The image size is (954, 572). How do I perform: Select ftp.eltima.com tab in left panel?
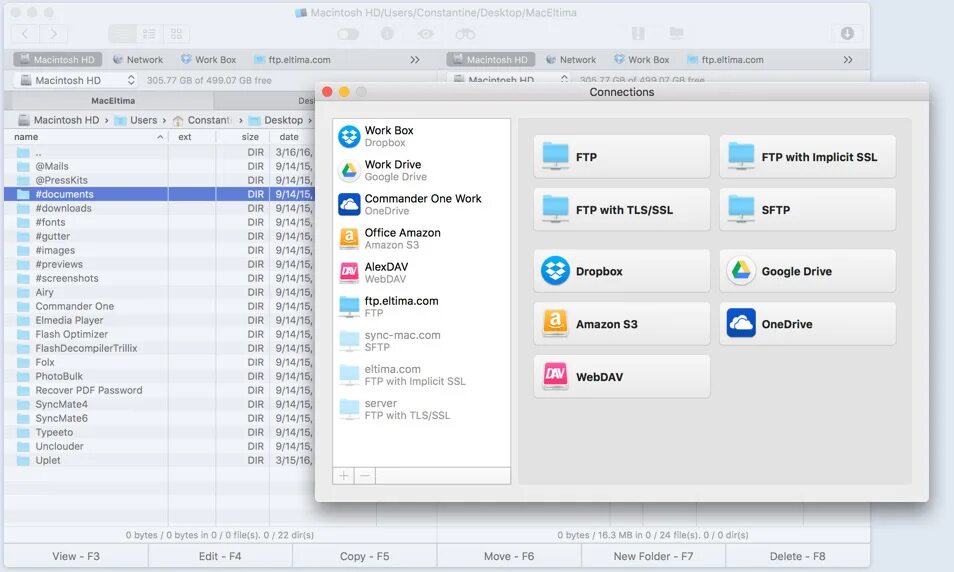(x=293, y=60)
